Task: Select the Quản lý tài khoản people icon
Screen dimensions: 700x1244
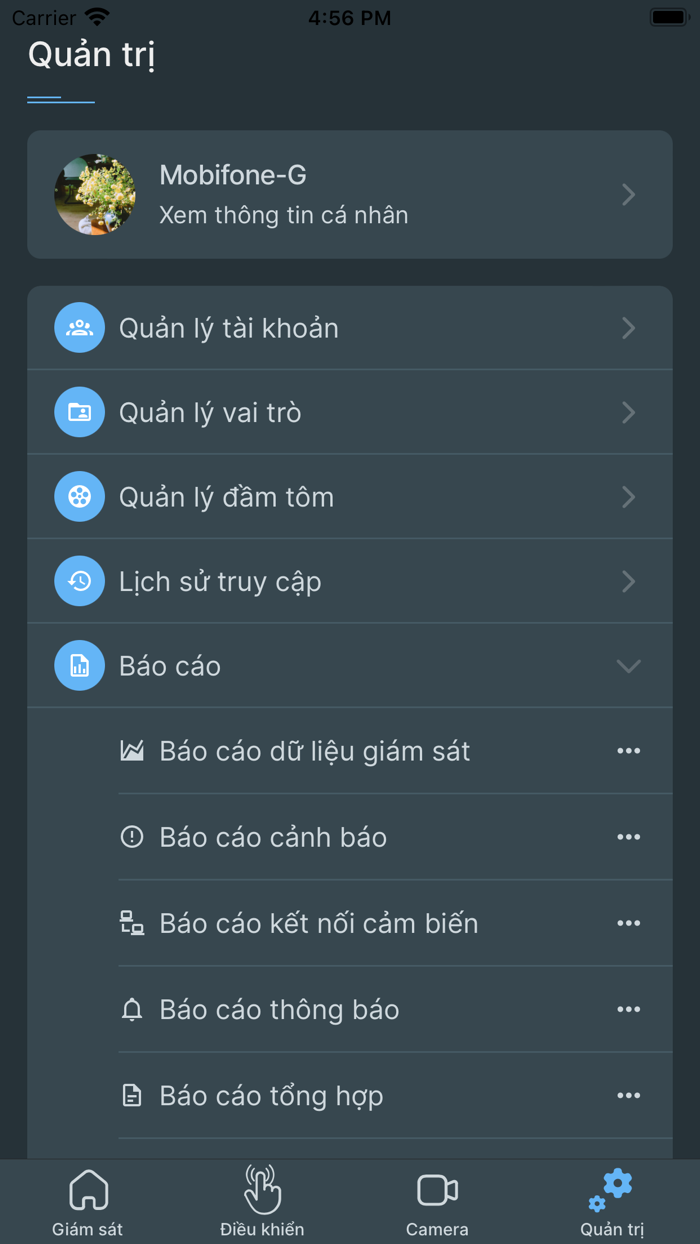Action: 79,327
